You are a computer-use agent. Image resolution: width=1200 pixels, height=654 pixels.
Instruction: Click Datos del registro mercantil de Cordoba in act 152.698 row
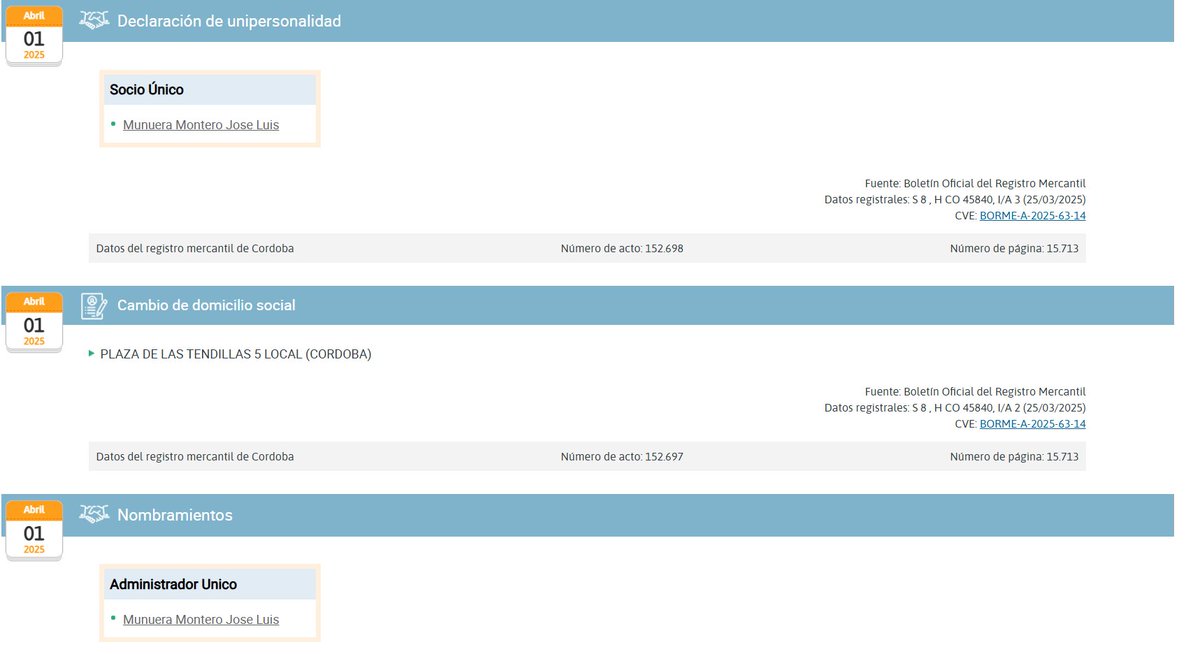point(195,248)
